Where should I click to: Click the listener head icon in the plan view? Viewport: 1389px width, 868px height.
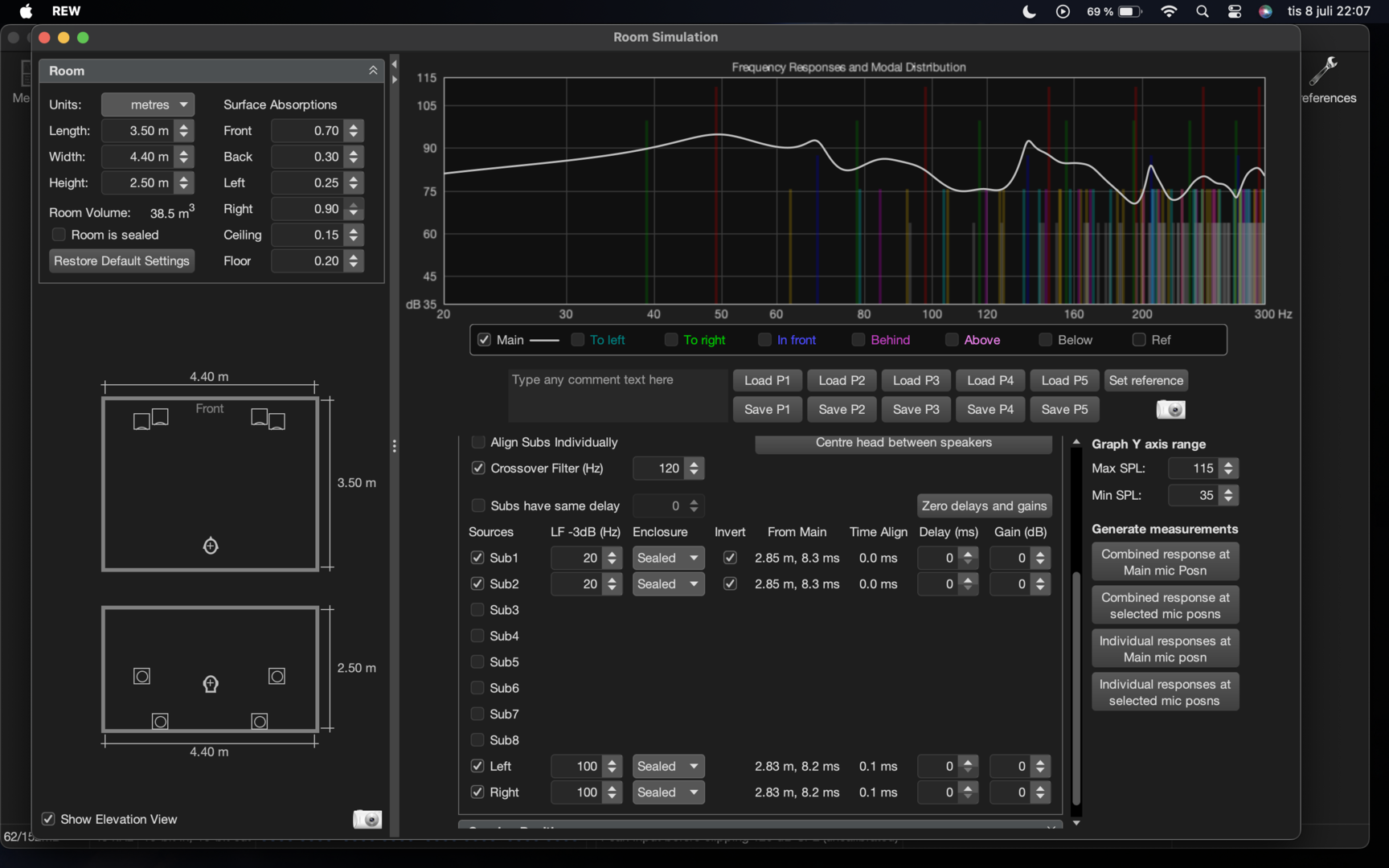coord(211,547)
